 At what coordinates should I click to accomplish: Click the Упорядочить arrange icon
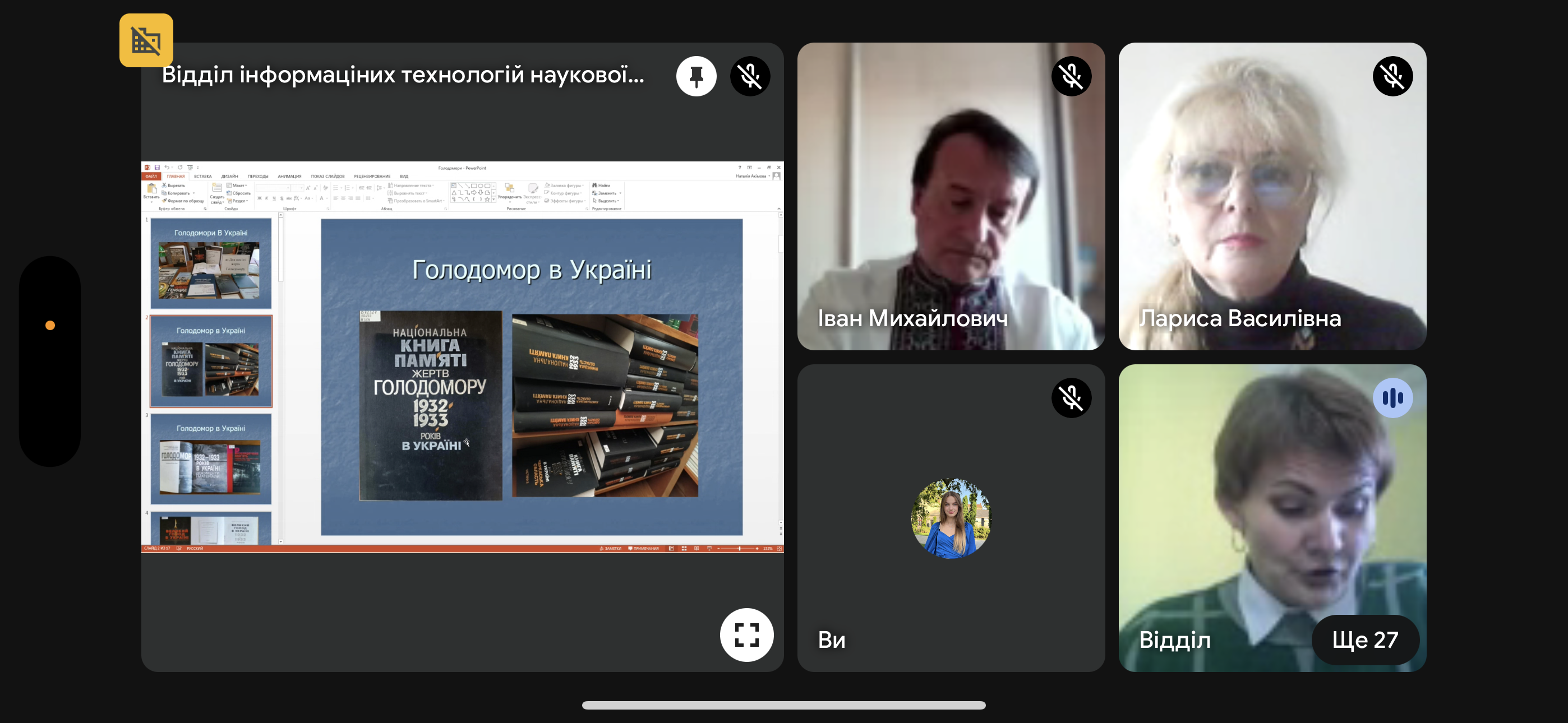509,189
